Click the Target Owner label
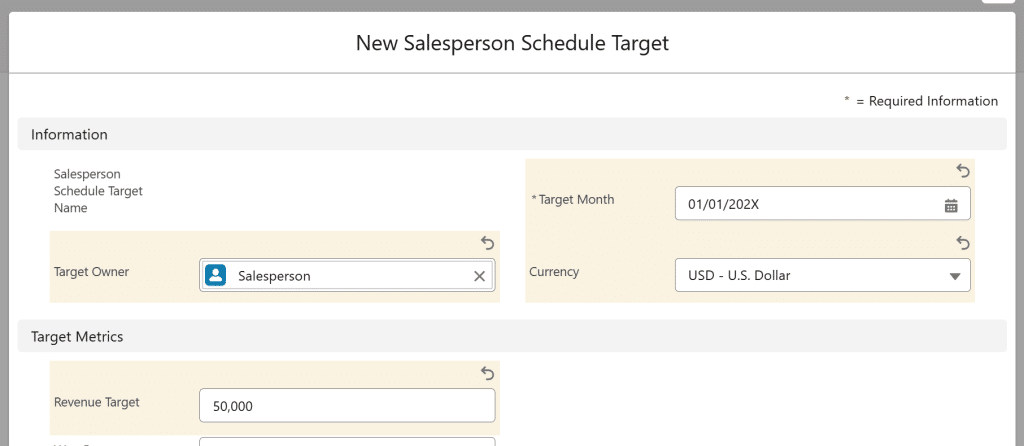The width and height of the screenshot is (1024, 446). [x=91, y=272]
